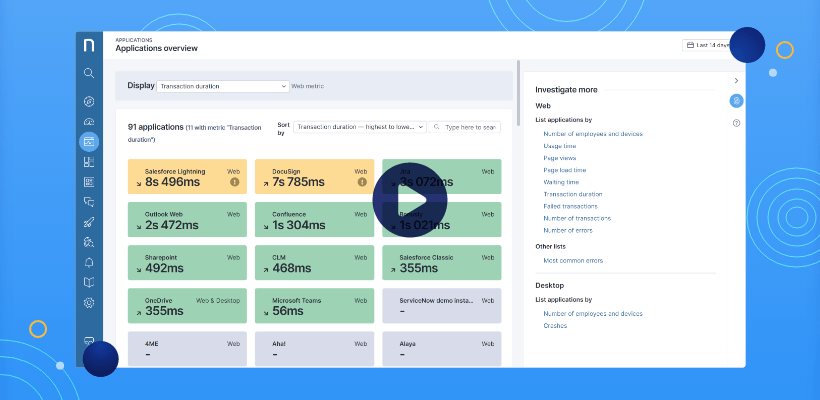
Task: Open the rocket icon in sidebar
Action: [x=89, y=222]
